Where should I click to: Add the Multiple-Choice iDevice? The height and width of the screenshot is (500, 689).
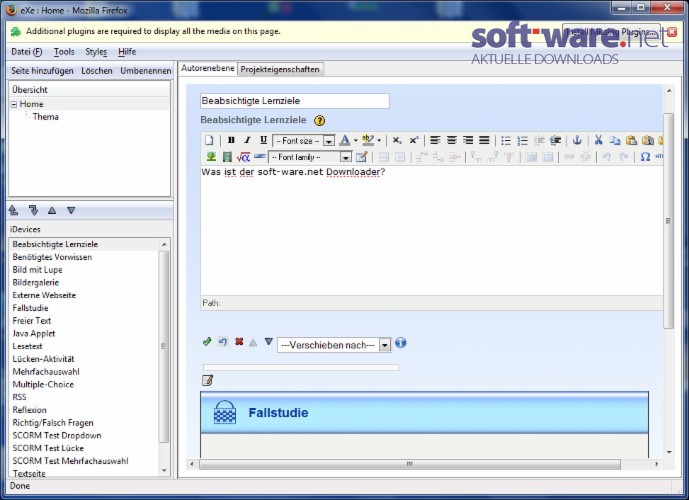43,384
